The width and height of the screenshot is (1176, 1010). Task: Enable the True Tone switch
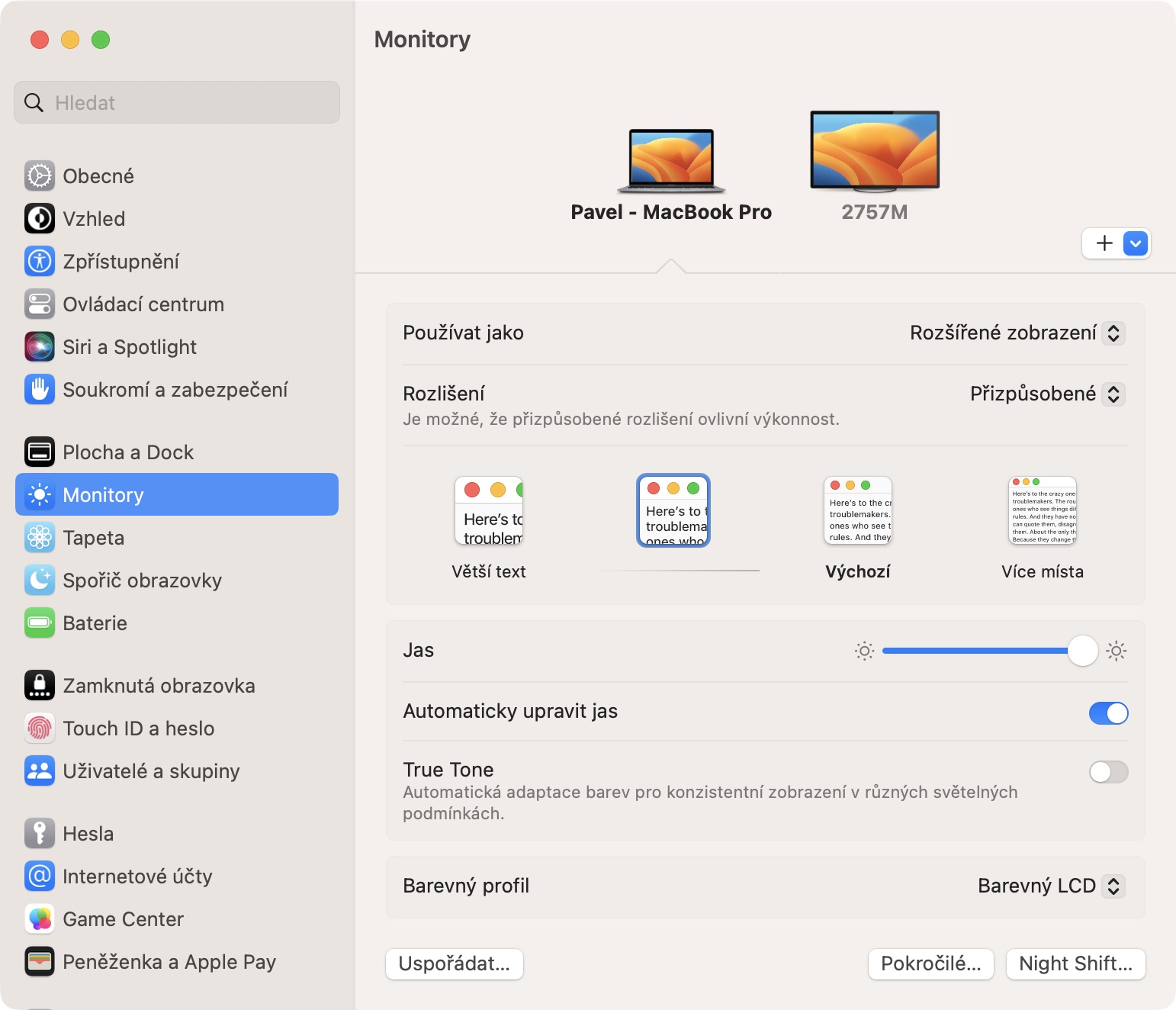click(x=1108, y=772)
